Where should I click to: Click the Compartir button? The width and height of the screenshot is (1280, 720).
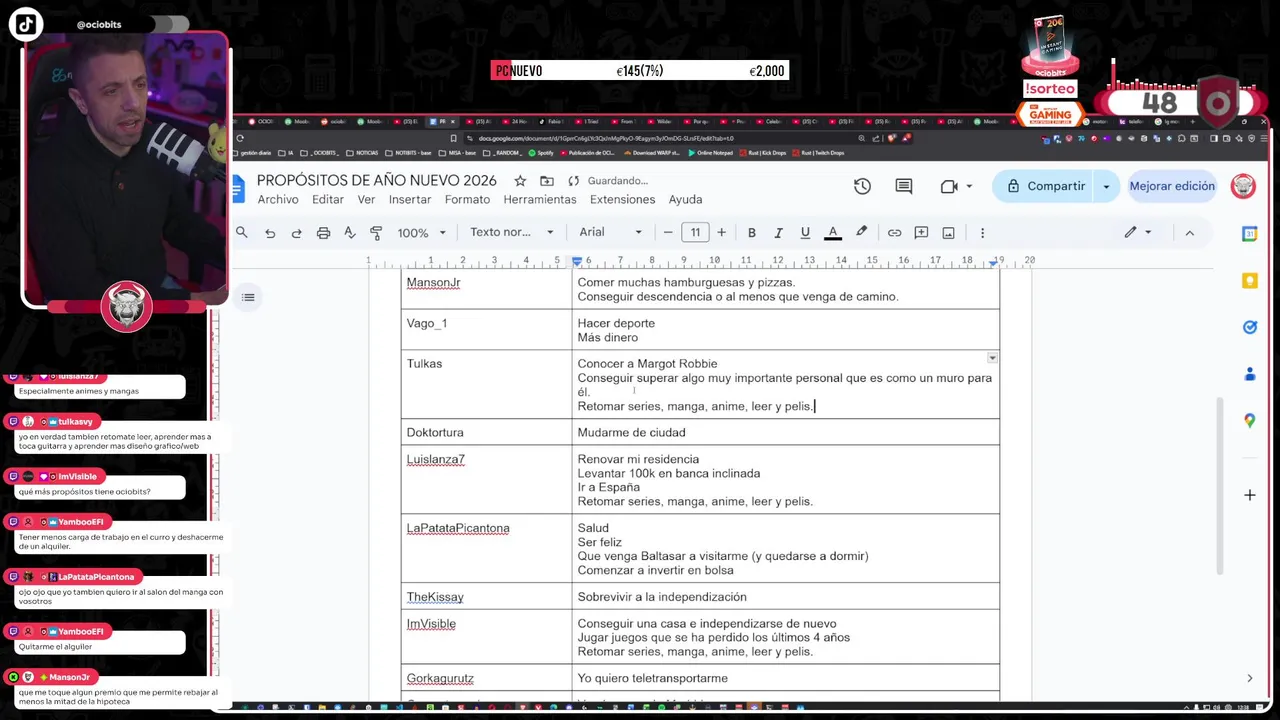[1044, 186]
